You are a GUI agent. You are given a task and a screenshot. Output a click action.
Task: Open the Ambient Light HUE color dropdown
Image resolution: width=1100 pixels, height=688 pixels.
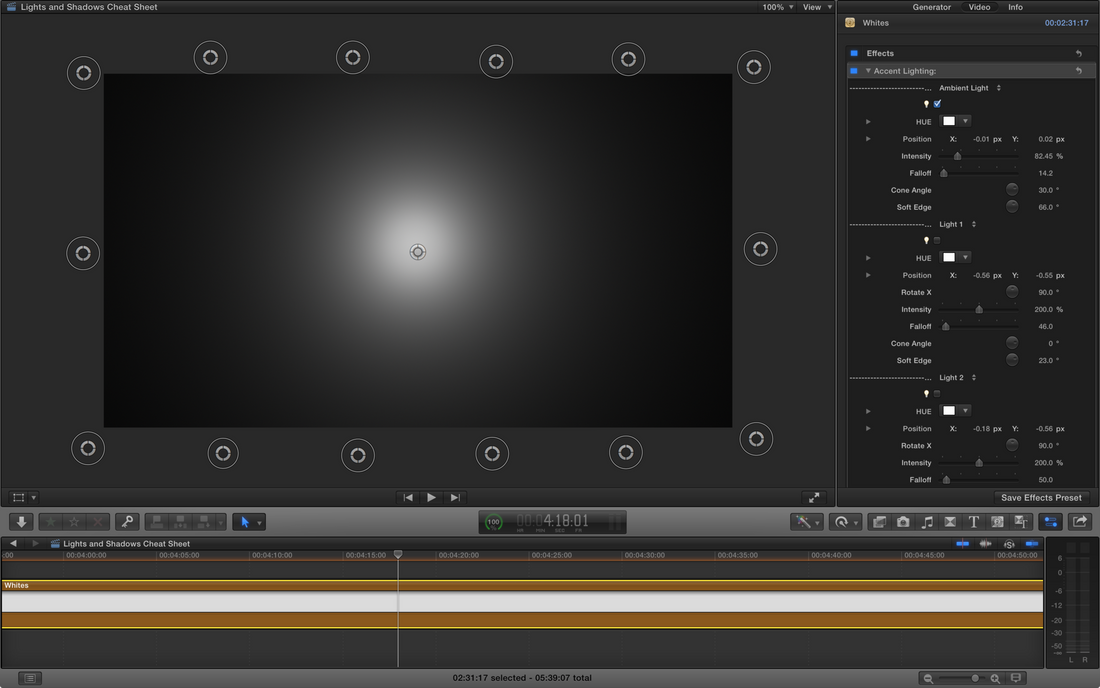(966, 121)
